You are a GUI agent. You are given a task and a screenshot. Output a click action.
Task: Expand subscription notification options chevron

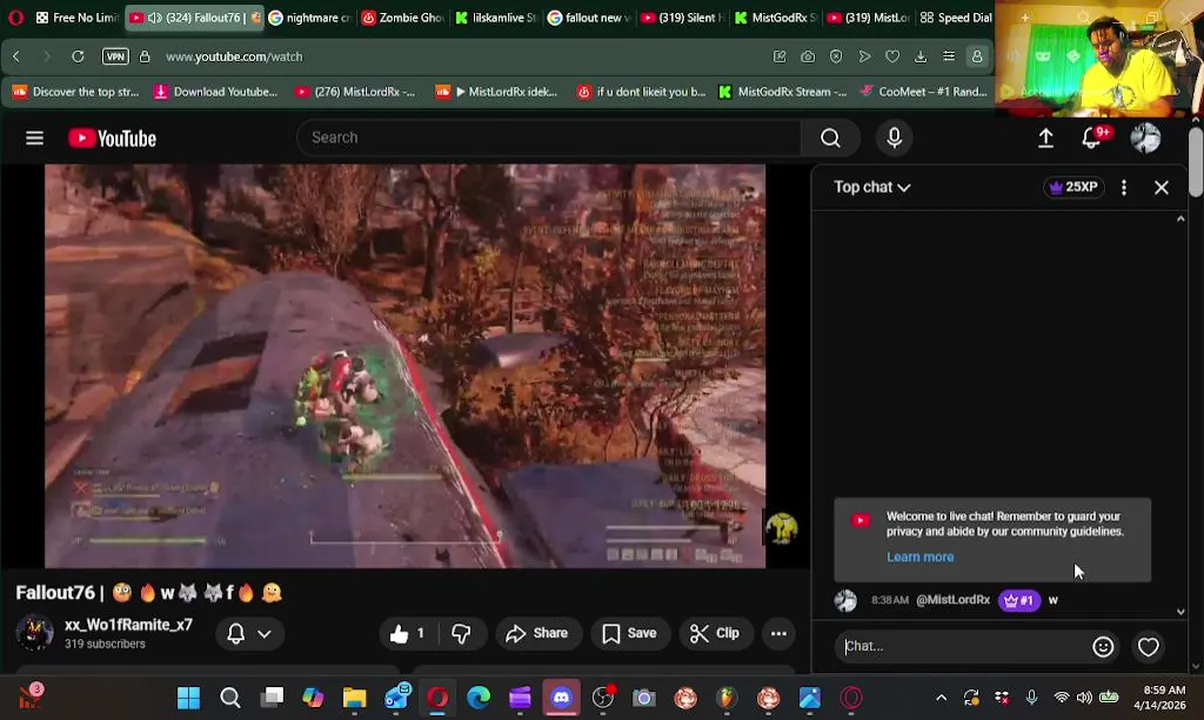[x=264, y=633]
